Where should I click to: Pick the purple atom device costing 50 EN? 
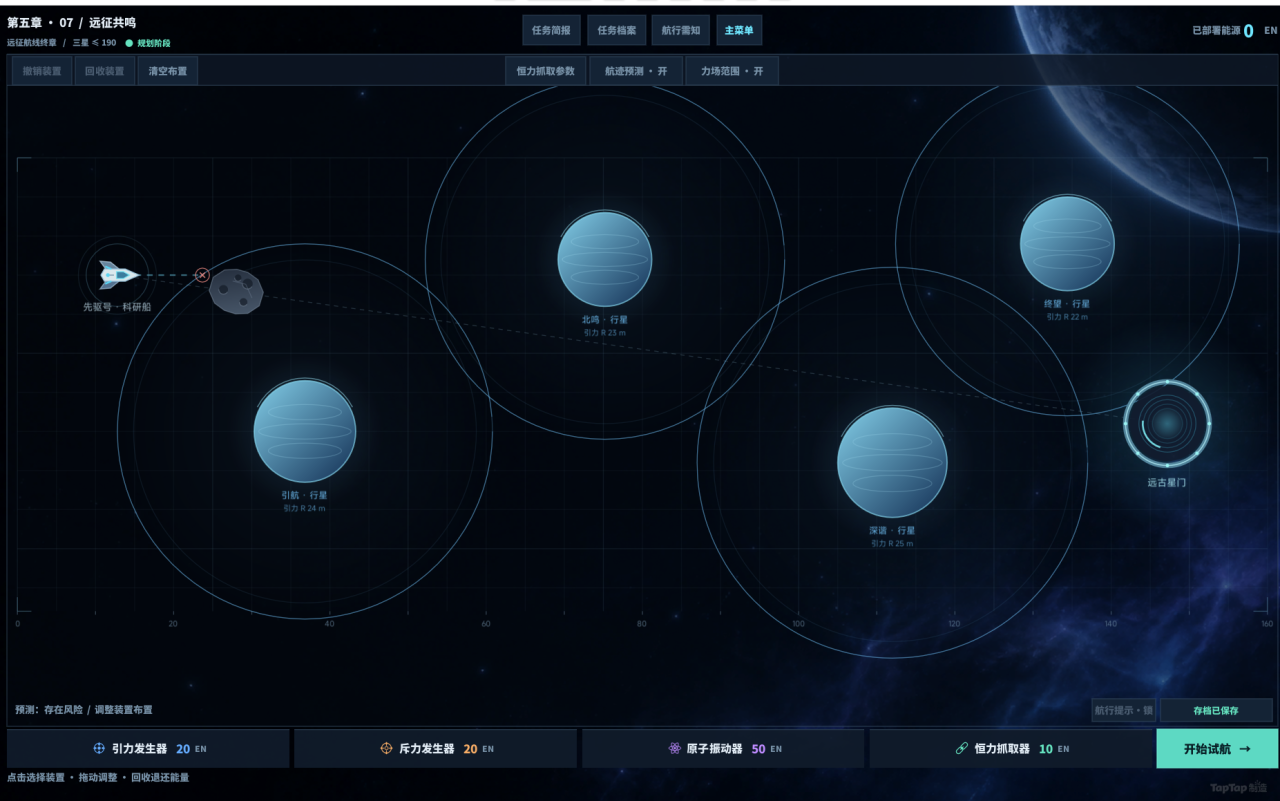coord(723,748)
